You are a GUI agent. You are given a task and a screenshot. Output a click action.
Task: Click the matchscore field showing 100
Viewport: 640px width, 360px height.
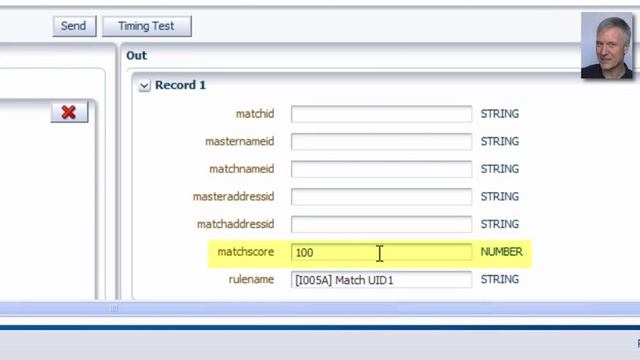[x=381, y=252]
